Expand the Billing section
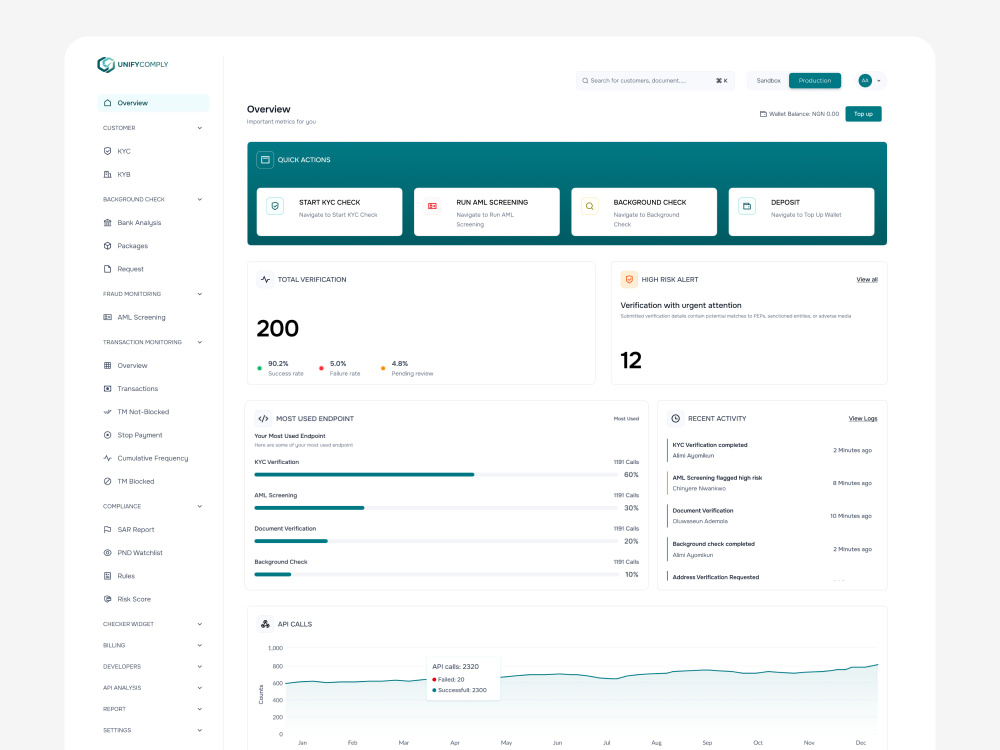 click(200, 645)
